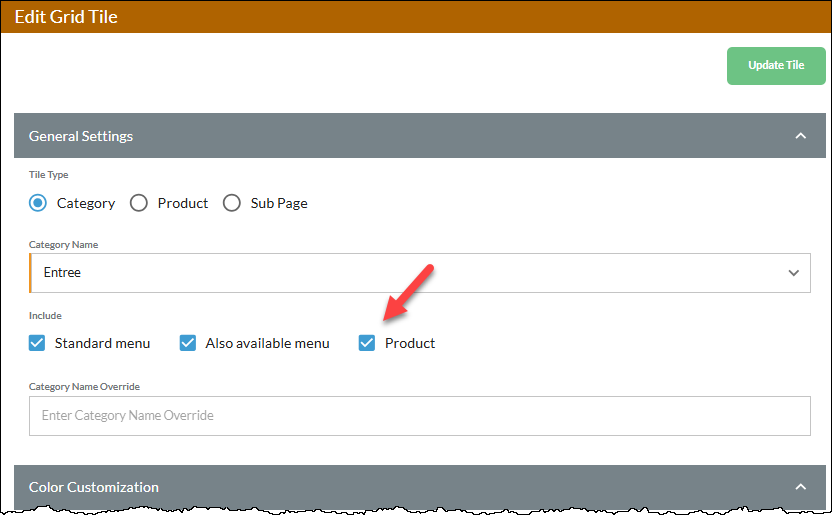Screen dimensions: 832x515
Task: Toggle the Also available menu checkbox
Action: [x=188, y=343]
